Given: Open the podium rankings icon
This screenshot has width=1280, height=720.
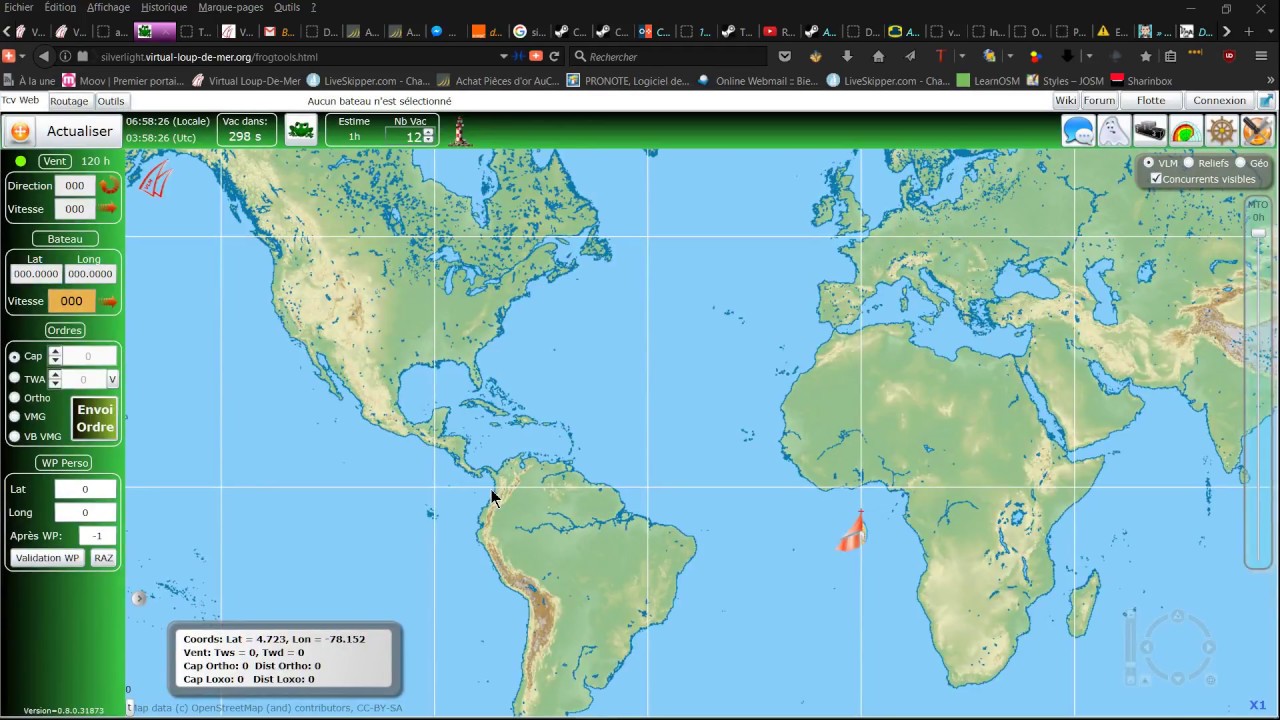Looking at the screenshot, I should point(1150,131).
